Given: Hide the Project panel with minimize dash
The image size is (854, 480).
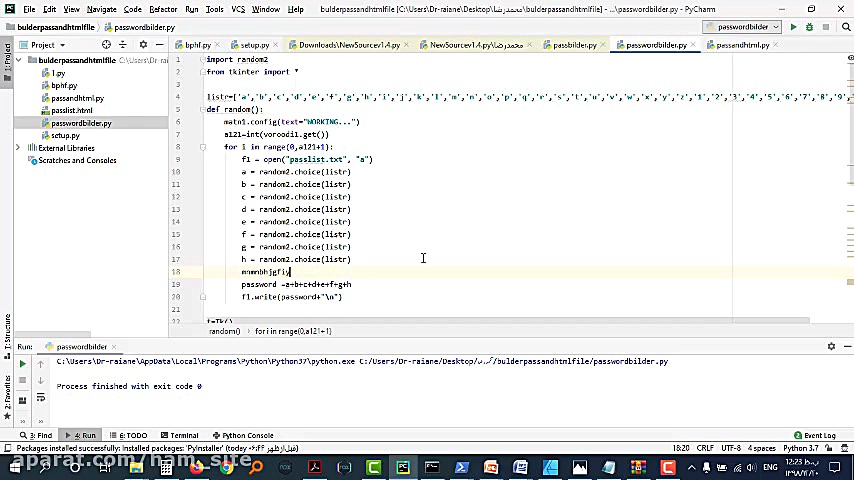Looking at the screenshot, I should 159,45.
